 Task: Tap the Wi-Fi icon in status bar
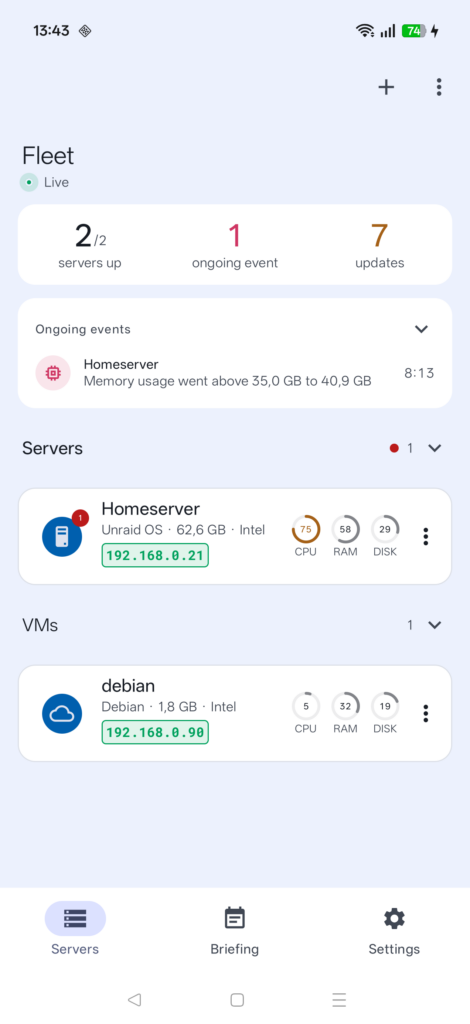pyautogui.click(x=365, y=31)
